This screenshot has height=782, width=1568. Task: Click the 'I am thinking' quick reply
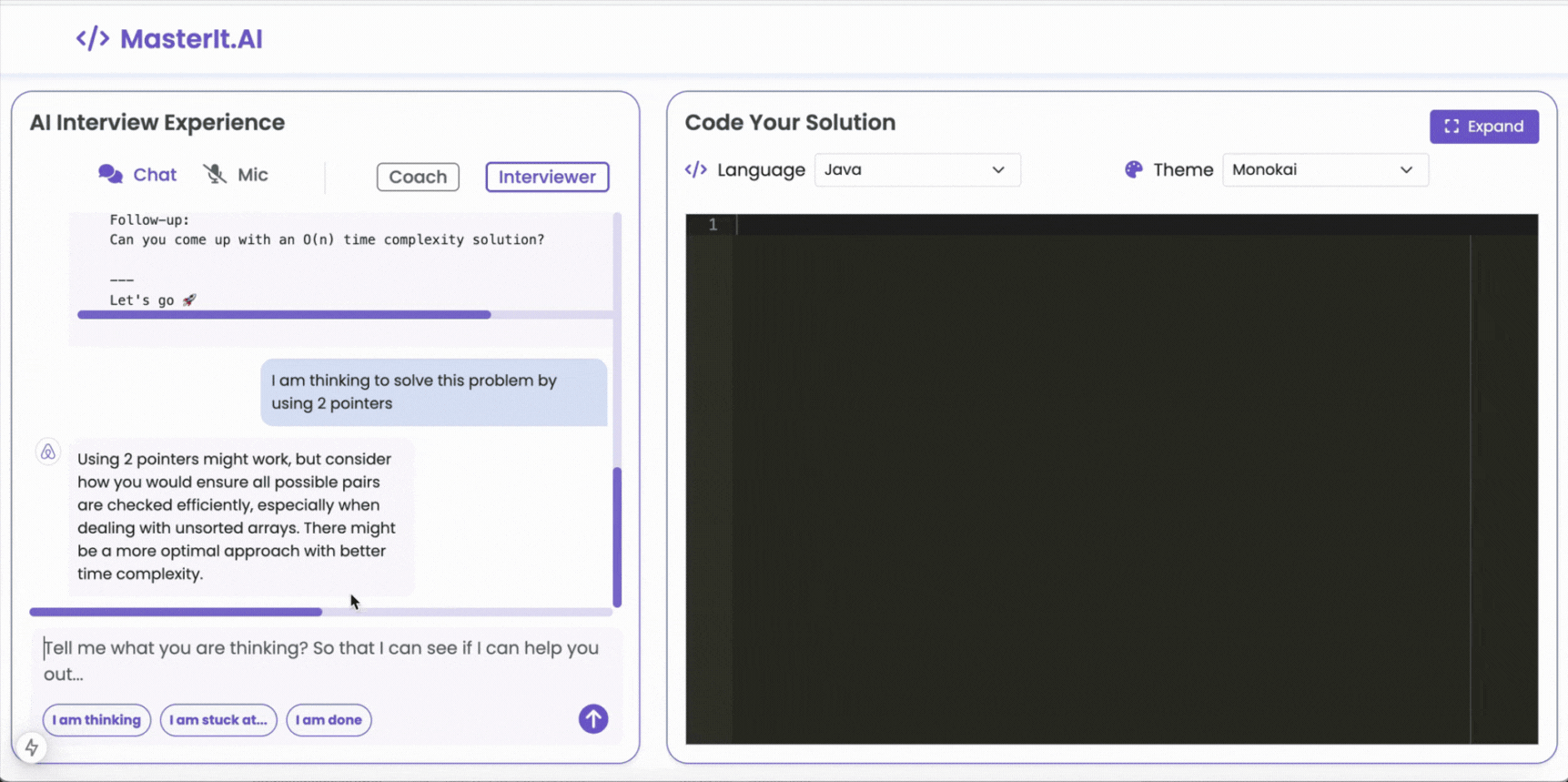tap(96, 720)
